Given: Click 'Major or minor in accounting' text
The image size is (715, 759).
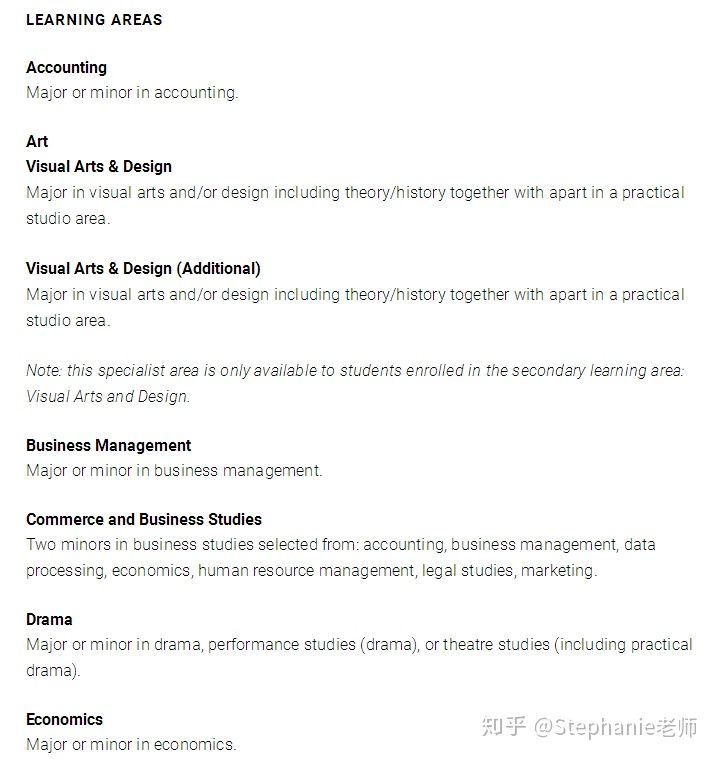Looking at the screenshot, I should pos(132,92).
